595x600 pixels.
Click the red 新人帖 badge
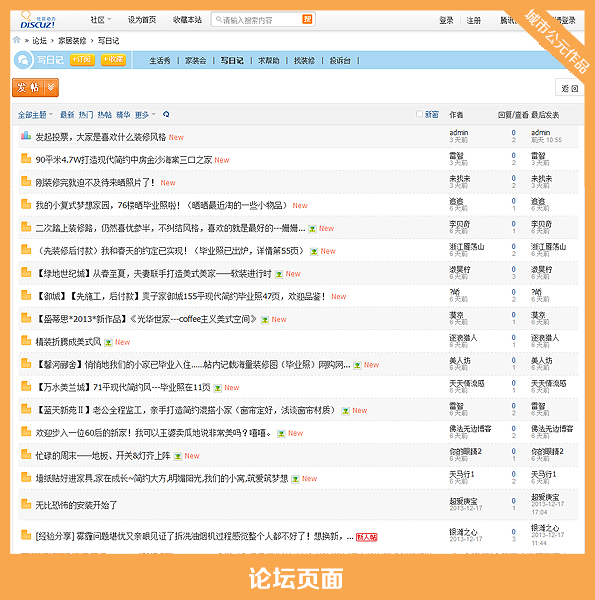click(367, 537)
